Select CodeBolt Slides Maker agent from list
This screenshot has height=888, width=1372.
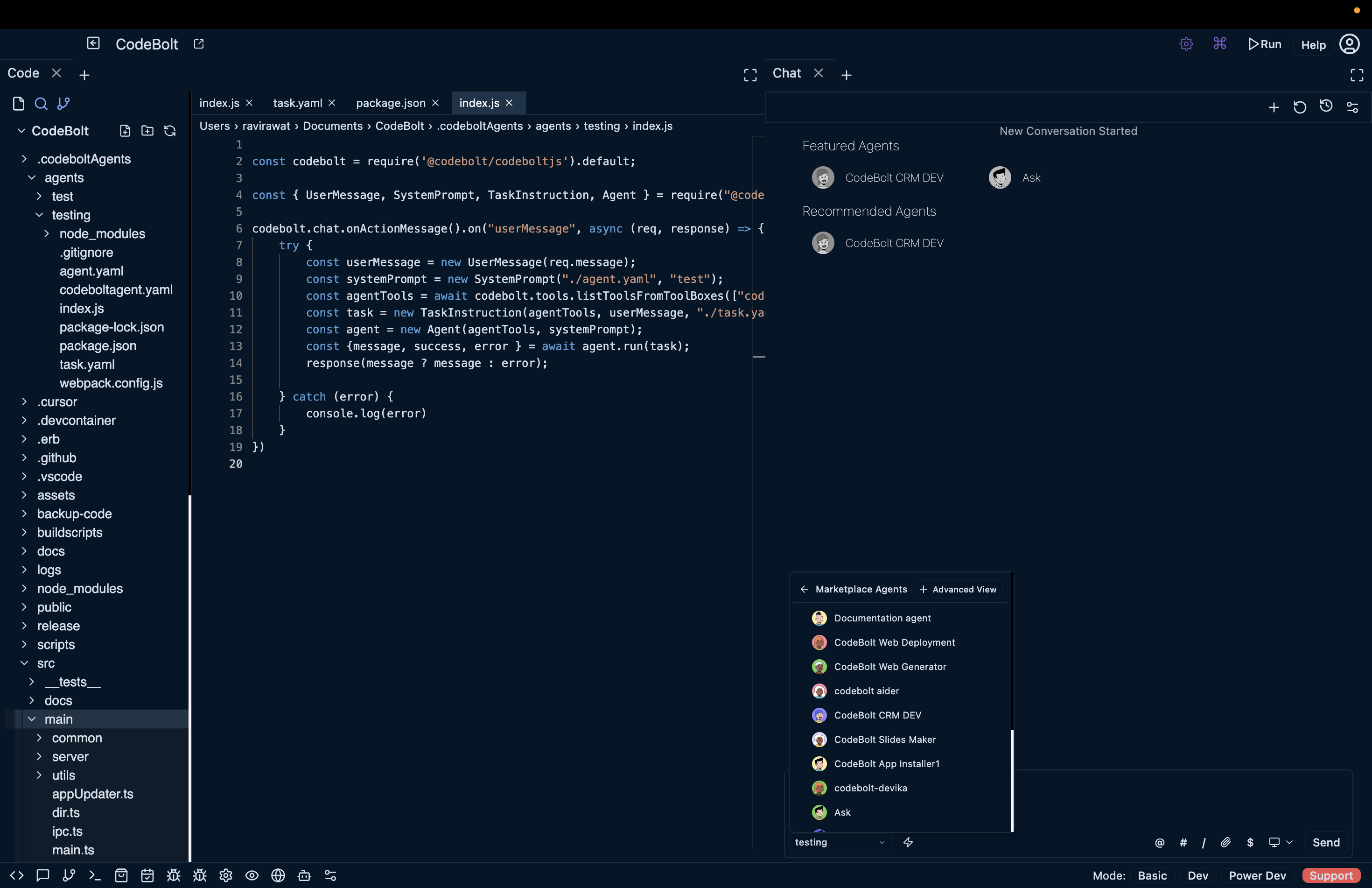pos(884,739)
